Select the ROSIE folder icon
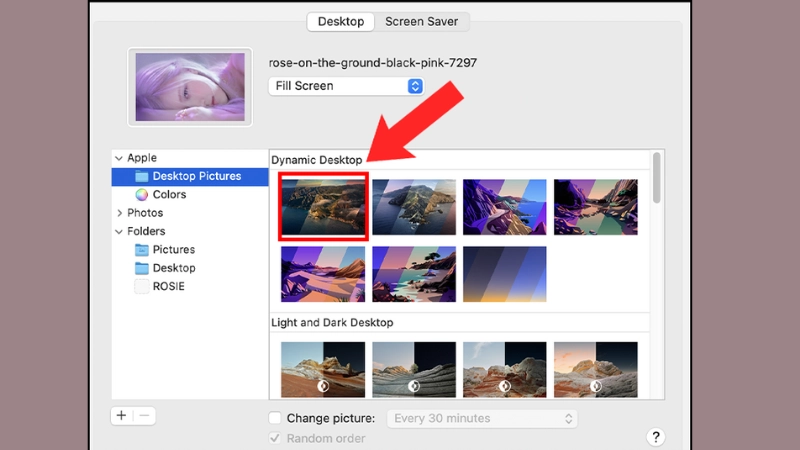Screen dimensions: 800x450 tap(142, 287)
